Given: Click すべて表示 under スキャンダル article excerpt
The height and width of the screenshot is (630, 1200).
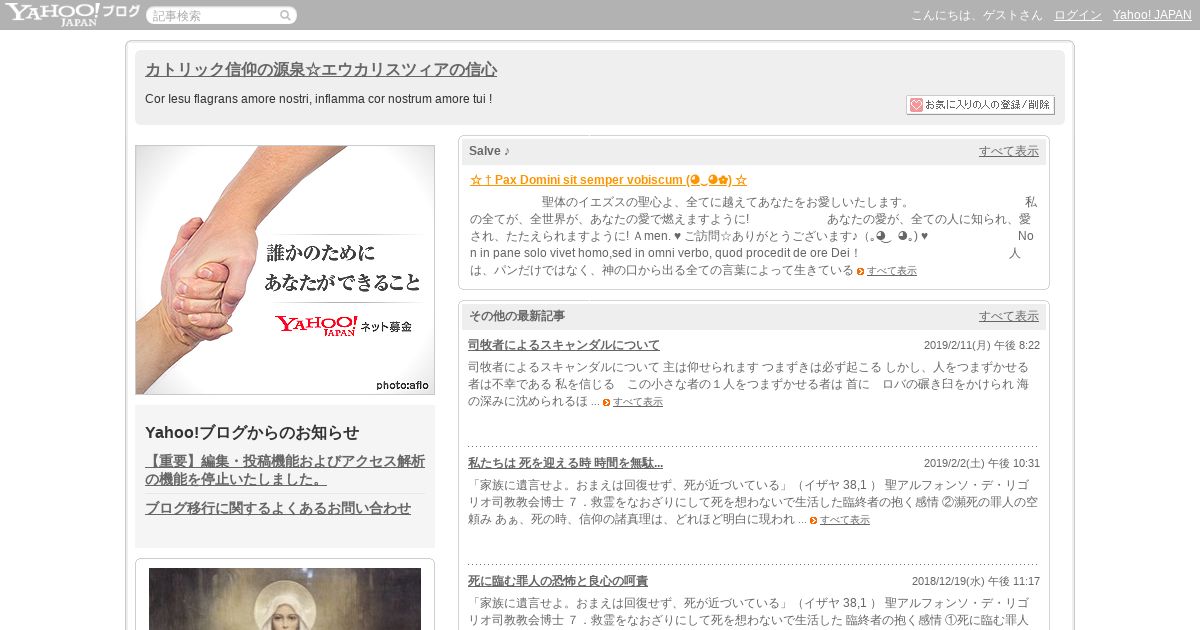Looking at the screenshot, I should [x=637, y=402].
